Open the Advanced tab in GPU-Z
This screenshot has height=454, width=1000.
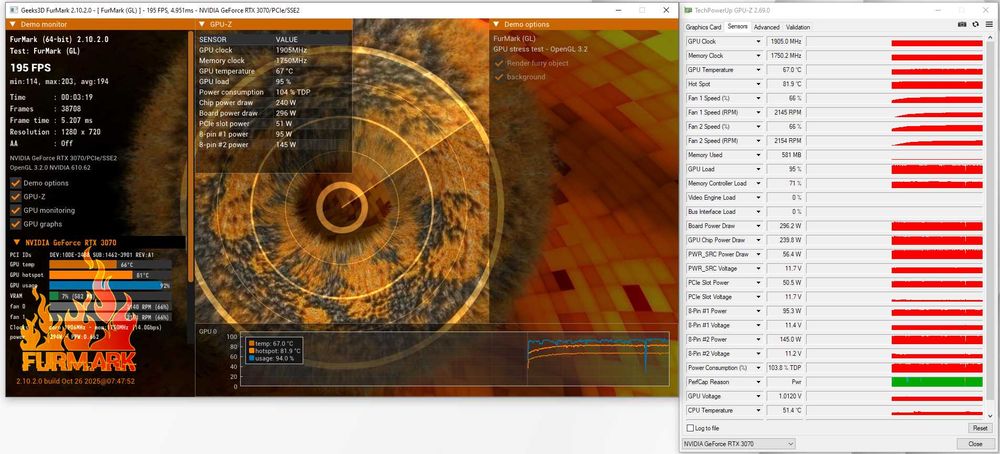pyautogui.click(x=767, y=27)
